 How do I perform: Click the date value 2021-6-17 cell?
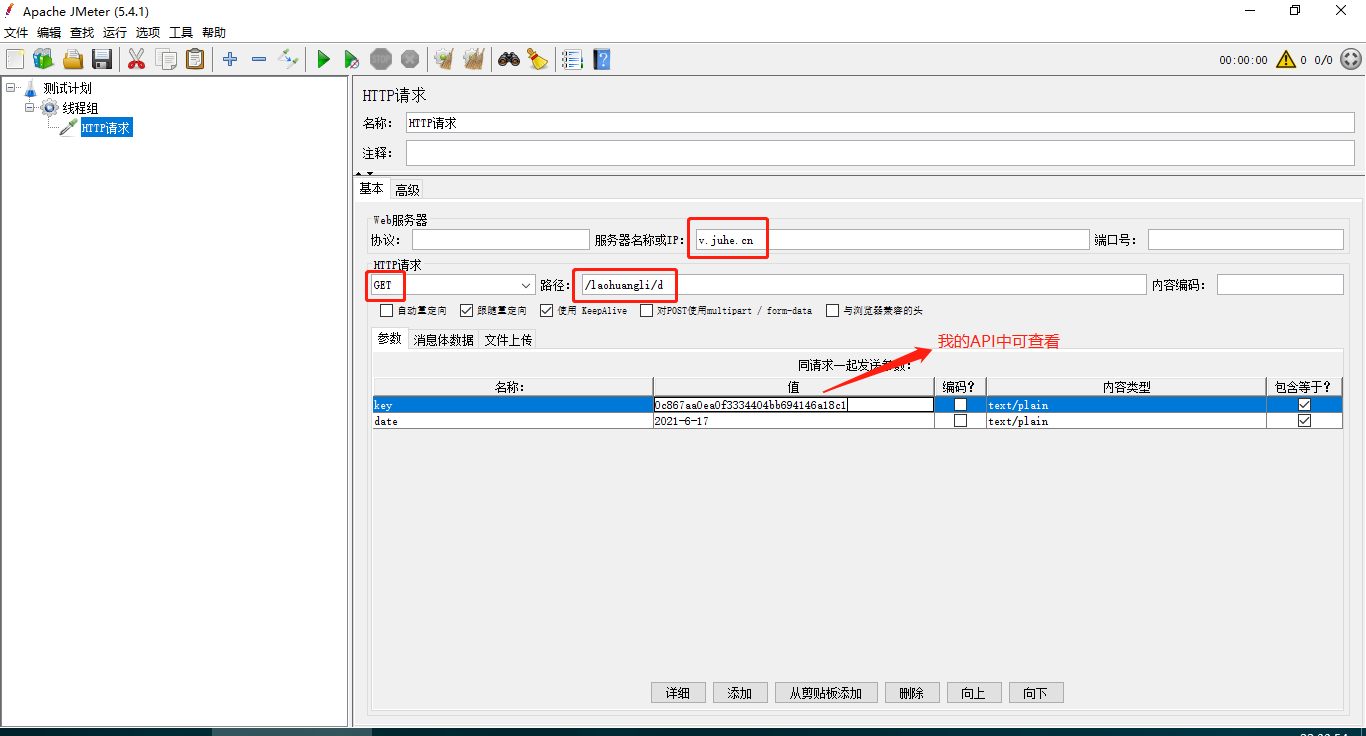tap(794, 421)
